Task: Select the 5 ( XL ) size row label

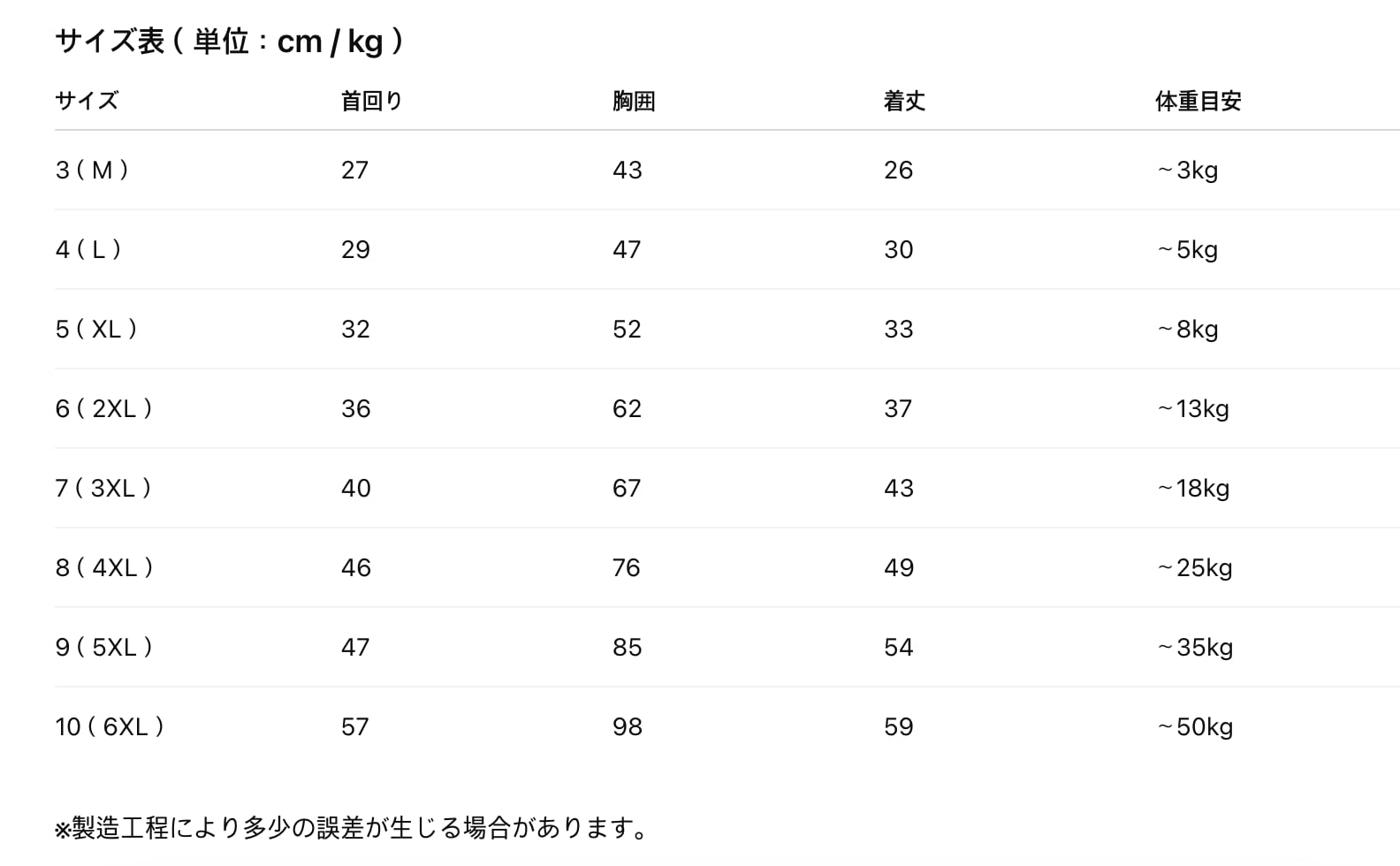Action: tap(96, 329)
